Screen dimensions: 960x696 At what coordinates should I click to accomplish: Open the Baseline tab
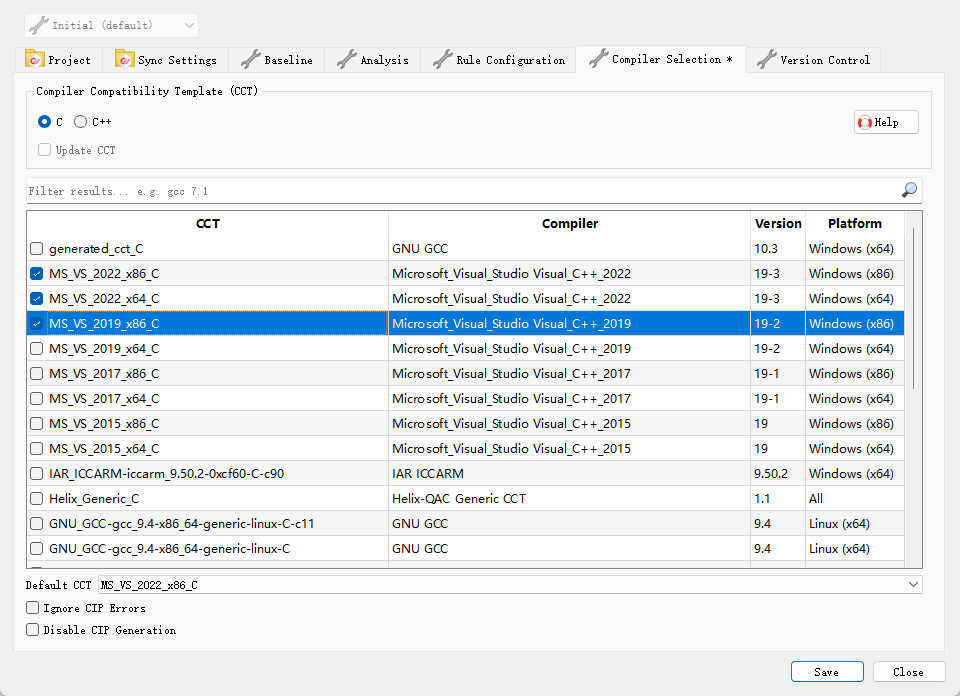click(x=277, y=60)
